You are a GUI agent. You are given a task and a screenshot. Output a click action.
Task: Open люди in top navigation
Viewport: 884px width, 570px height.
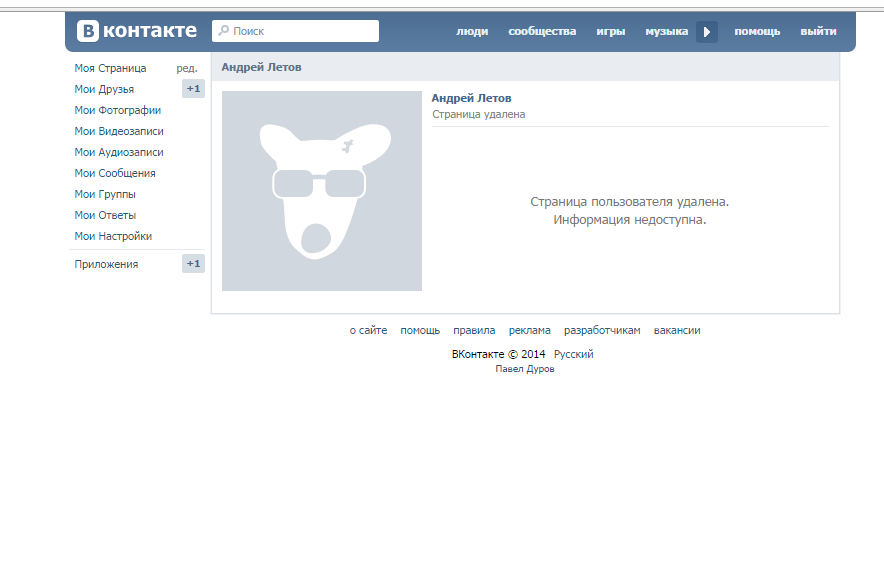472,32
